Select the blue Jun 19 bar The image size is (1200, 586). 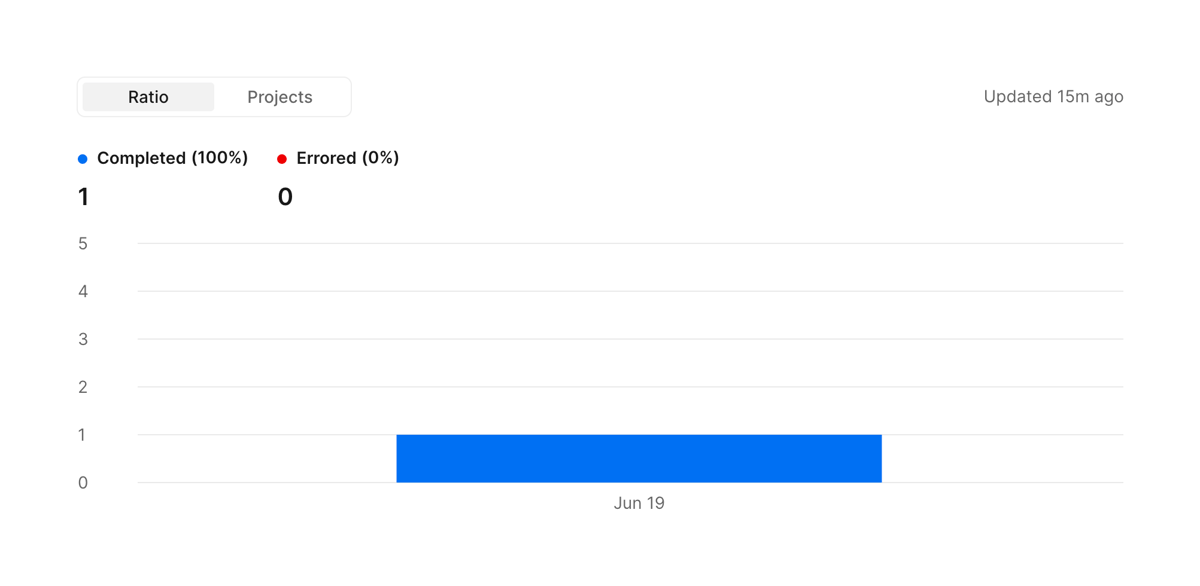coord(639,458)
